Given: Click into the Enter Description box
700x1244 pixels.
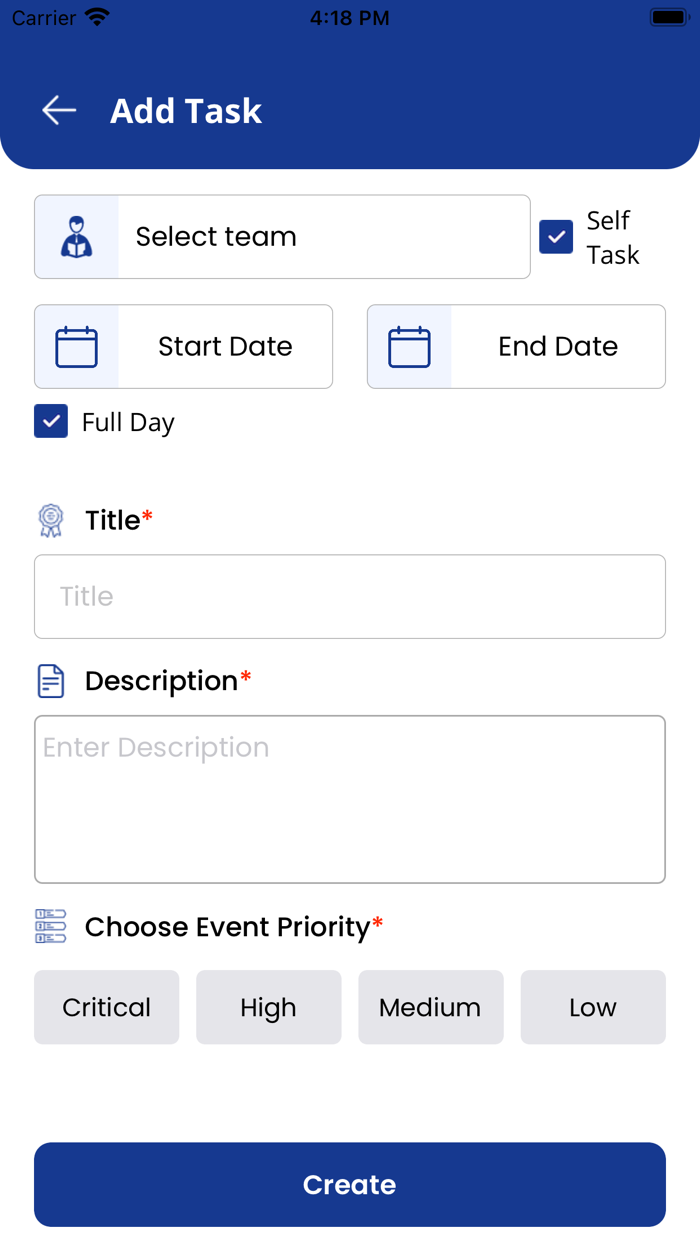Looking at the screenshot, I should click(350, 800).
